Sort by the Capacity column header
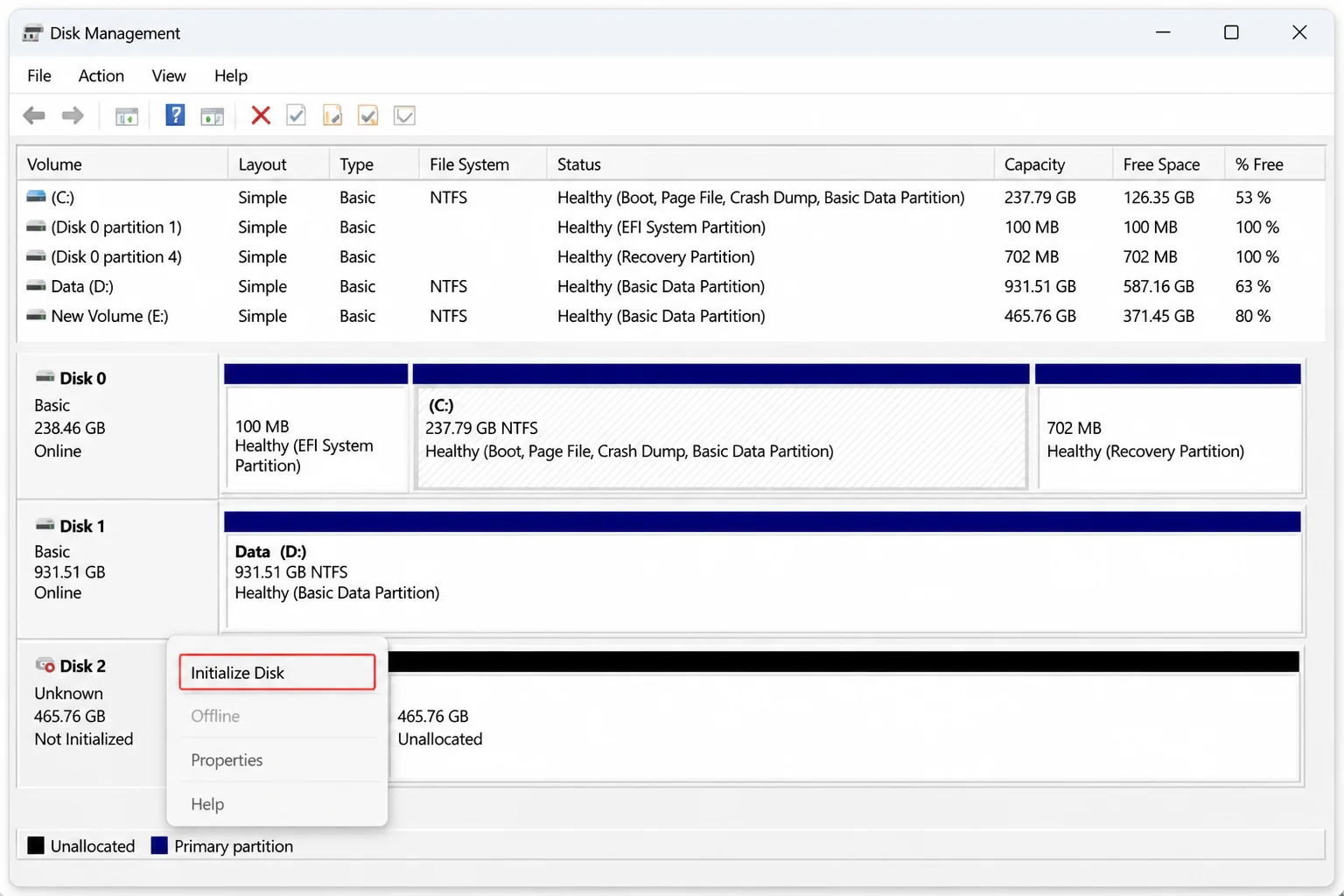Image resolution: width=1344 pixels, height=896 pixels. tap(1053, 164)
